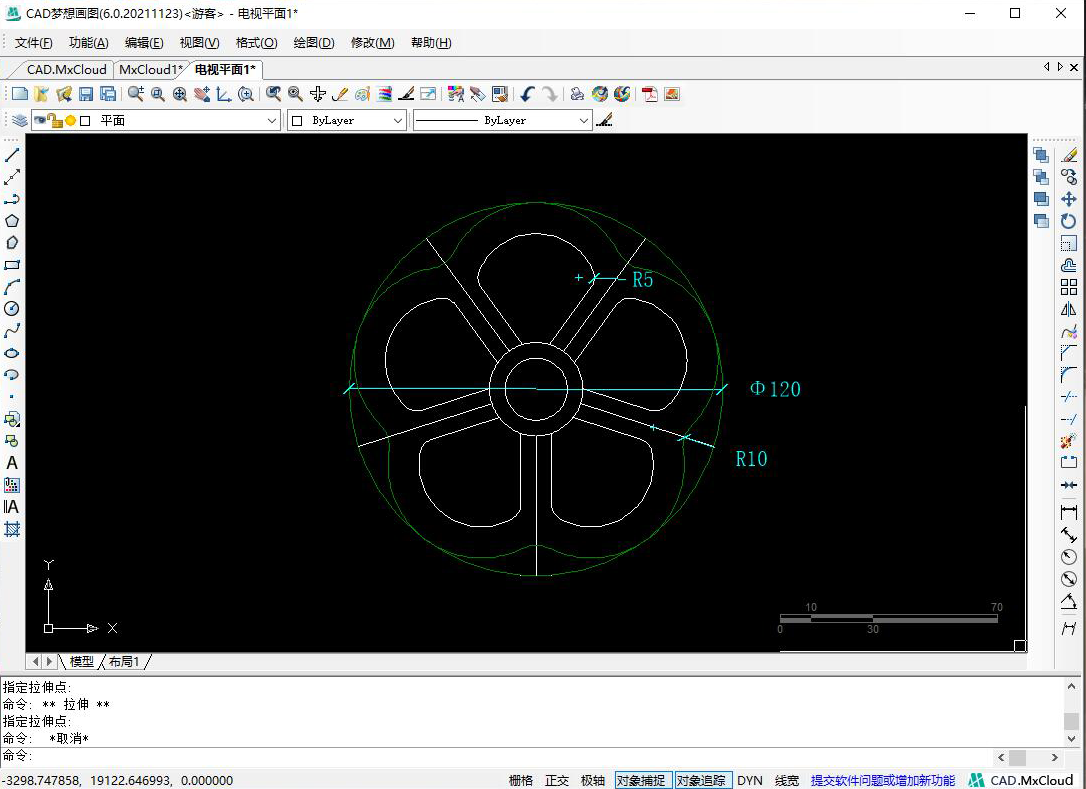The width and height of the screenshot is (1086, 789).
Task: Switch to 布局1 layout tab
Action: click(x=124, y=662)
